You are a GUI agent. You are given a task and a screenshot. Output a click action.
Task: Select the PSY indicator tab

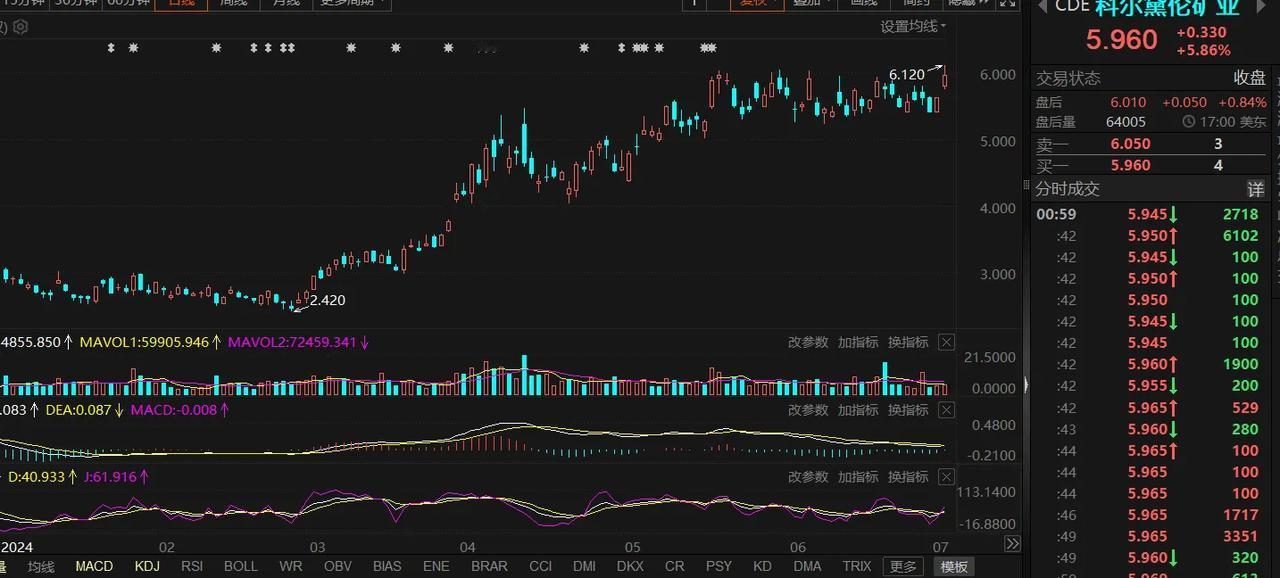click(719, 567)
